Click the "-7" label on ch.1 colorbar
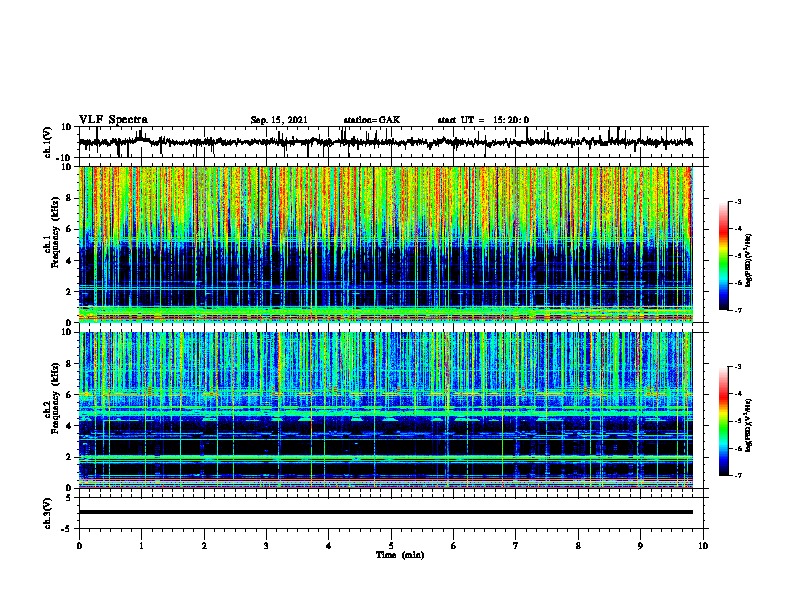 (x=737, y=310)
